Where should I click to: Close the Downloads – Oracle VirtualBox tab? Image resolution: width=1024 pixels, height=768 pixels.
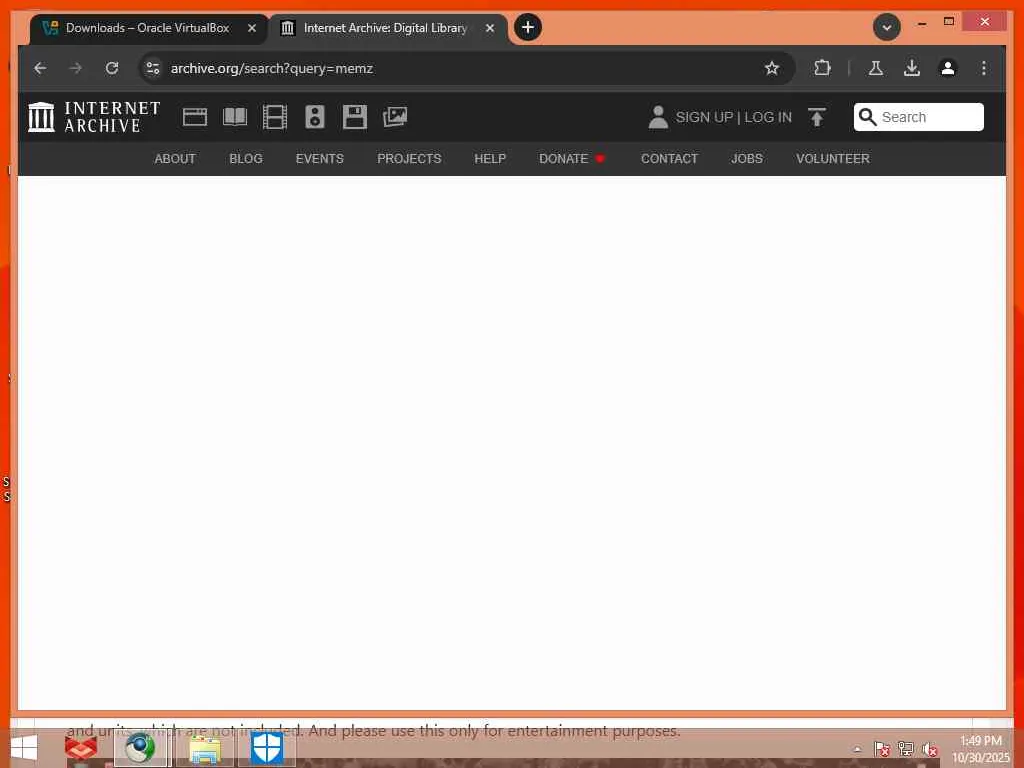coord(252,28)
